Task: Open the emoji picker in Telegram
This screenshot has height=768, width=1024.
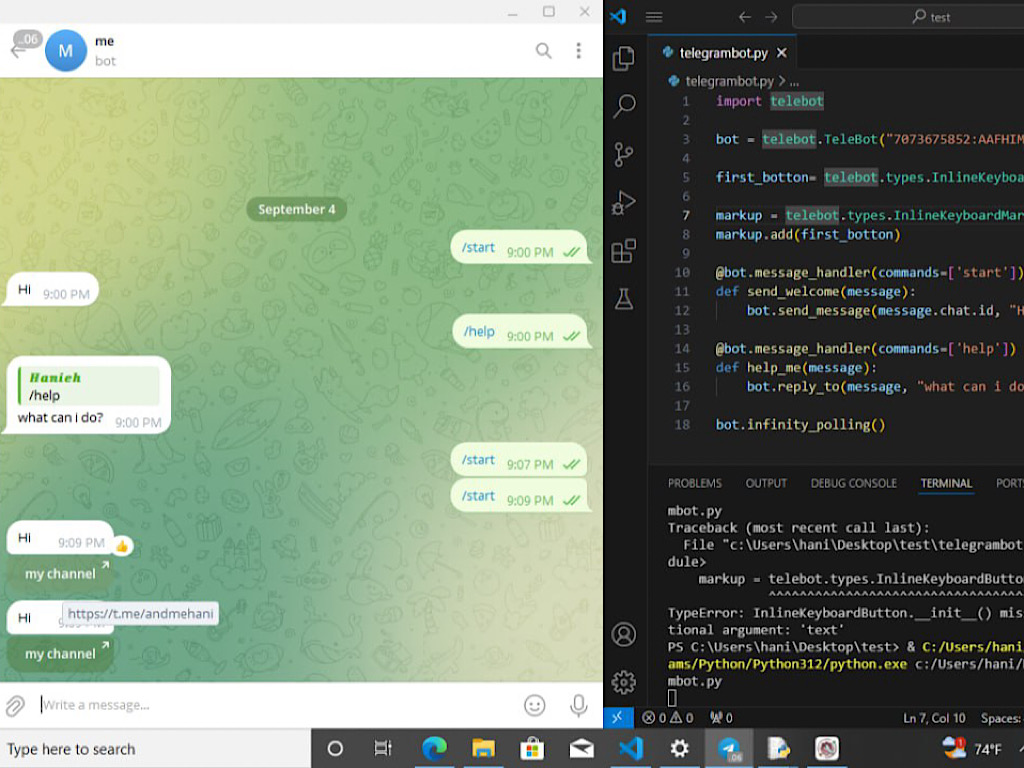Action: (x=534, y=705)
